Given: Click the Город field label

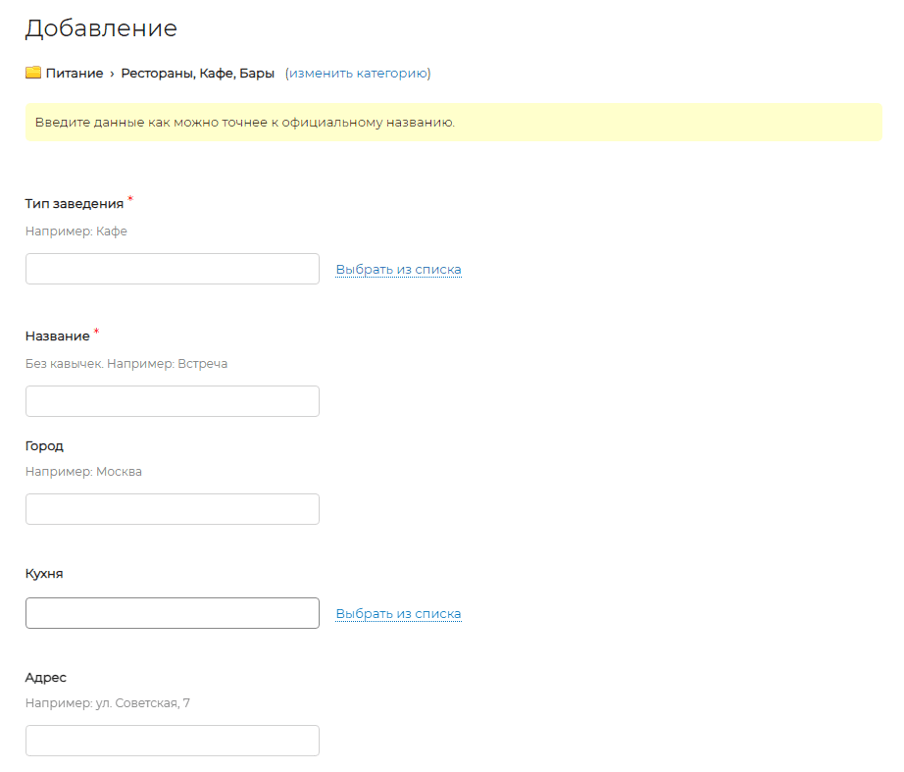Looking at the screenshot, I should [44, 446].
